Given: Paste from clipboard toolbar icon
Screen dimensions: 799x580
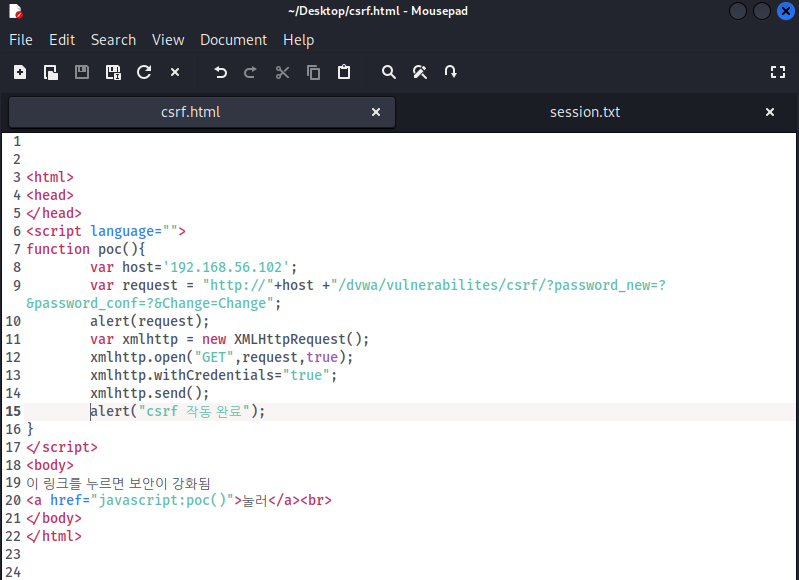Looking at the screenshot, I should [344, 72].
